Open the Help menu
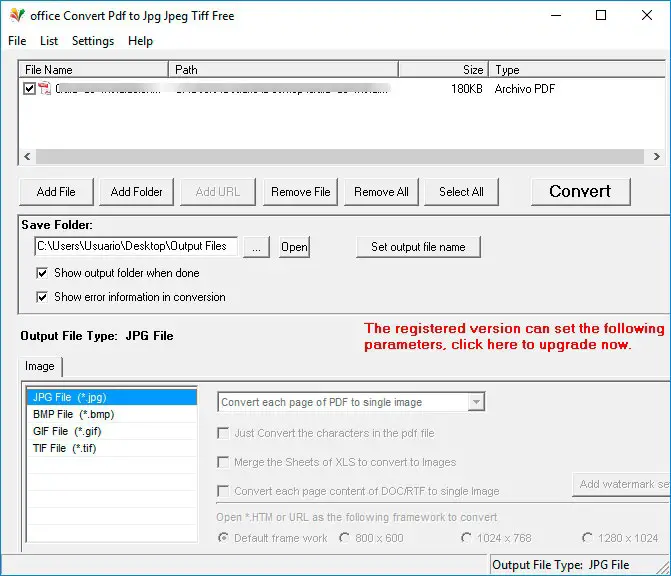The height and width of the screenshot is (576, 671). tap(140, 41)
